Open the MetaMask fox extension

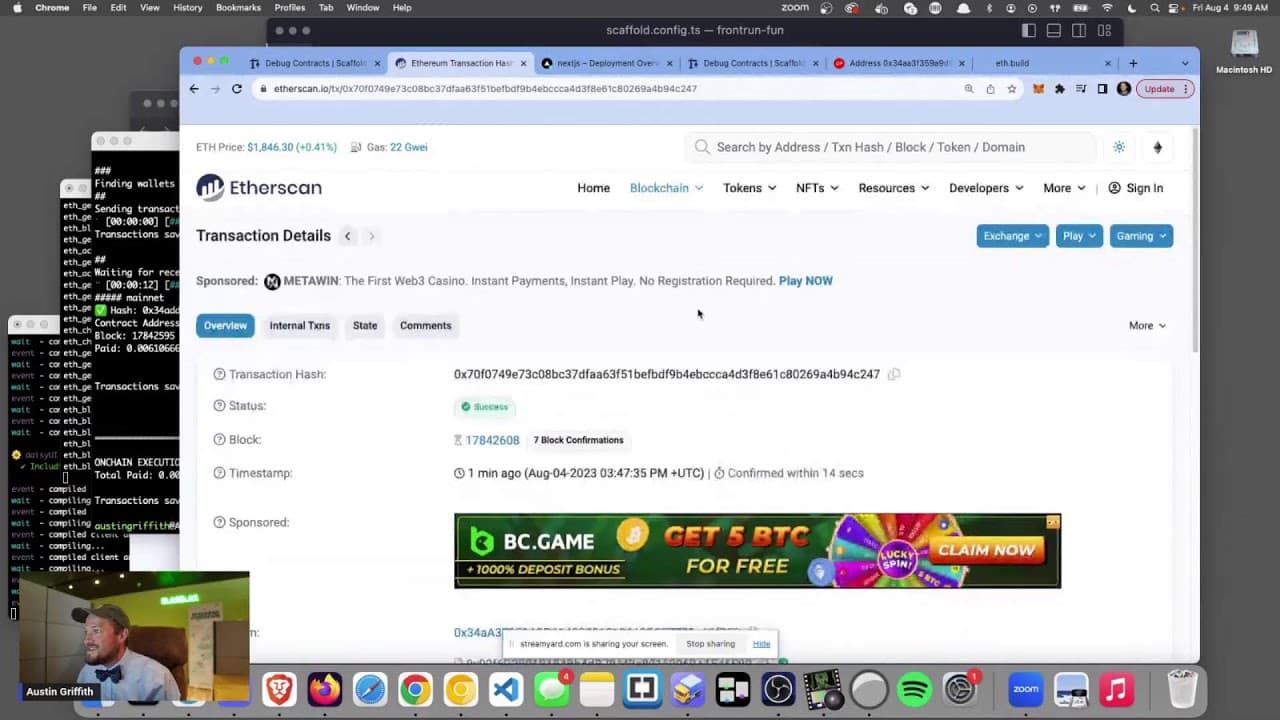[x=1038, y=89]
